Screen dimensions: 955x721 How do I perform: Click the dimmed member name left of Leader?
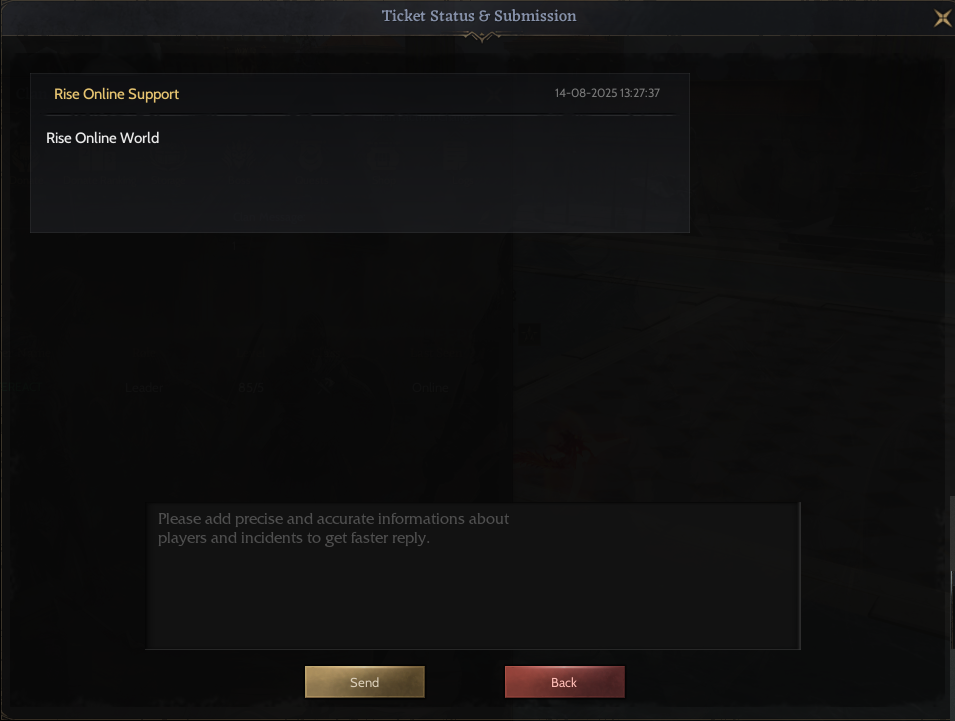(x=21, y=388)
